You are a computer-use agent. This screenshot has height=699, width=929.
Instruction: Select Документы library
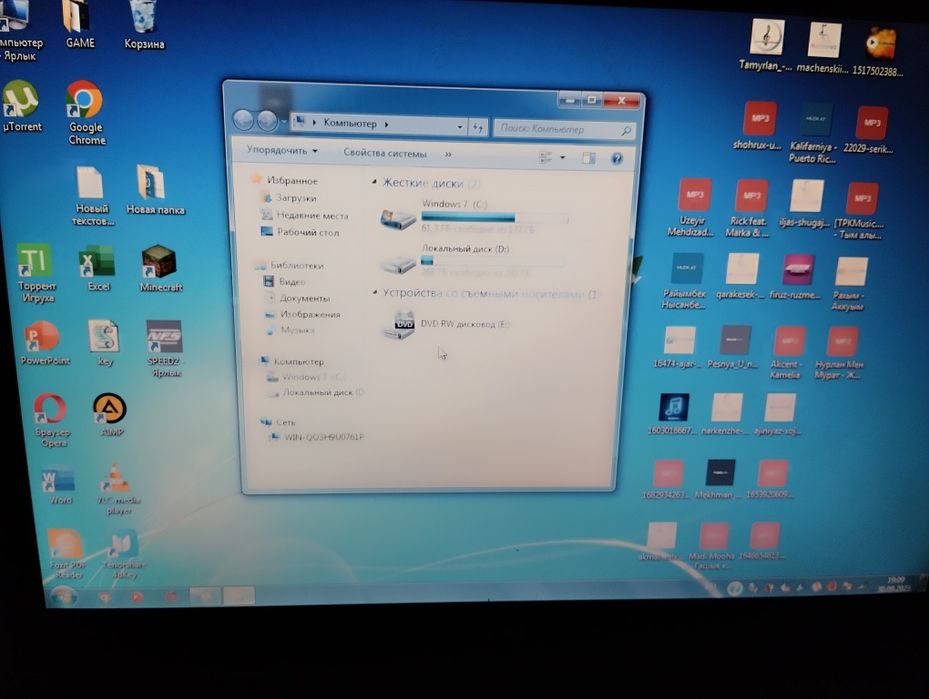304,298
